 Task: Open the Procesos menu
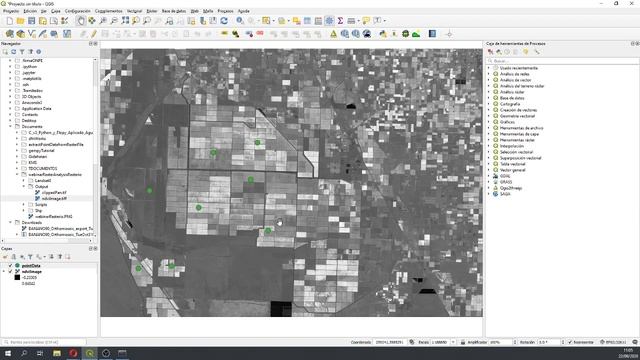click(x=225, y=11)
